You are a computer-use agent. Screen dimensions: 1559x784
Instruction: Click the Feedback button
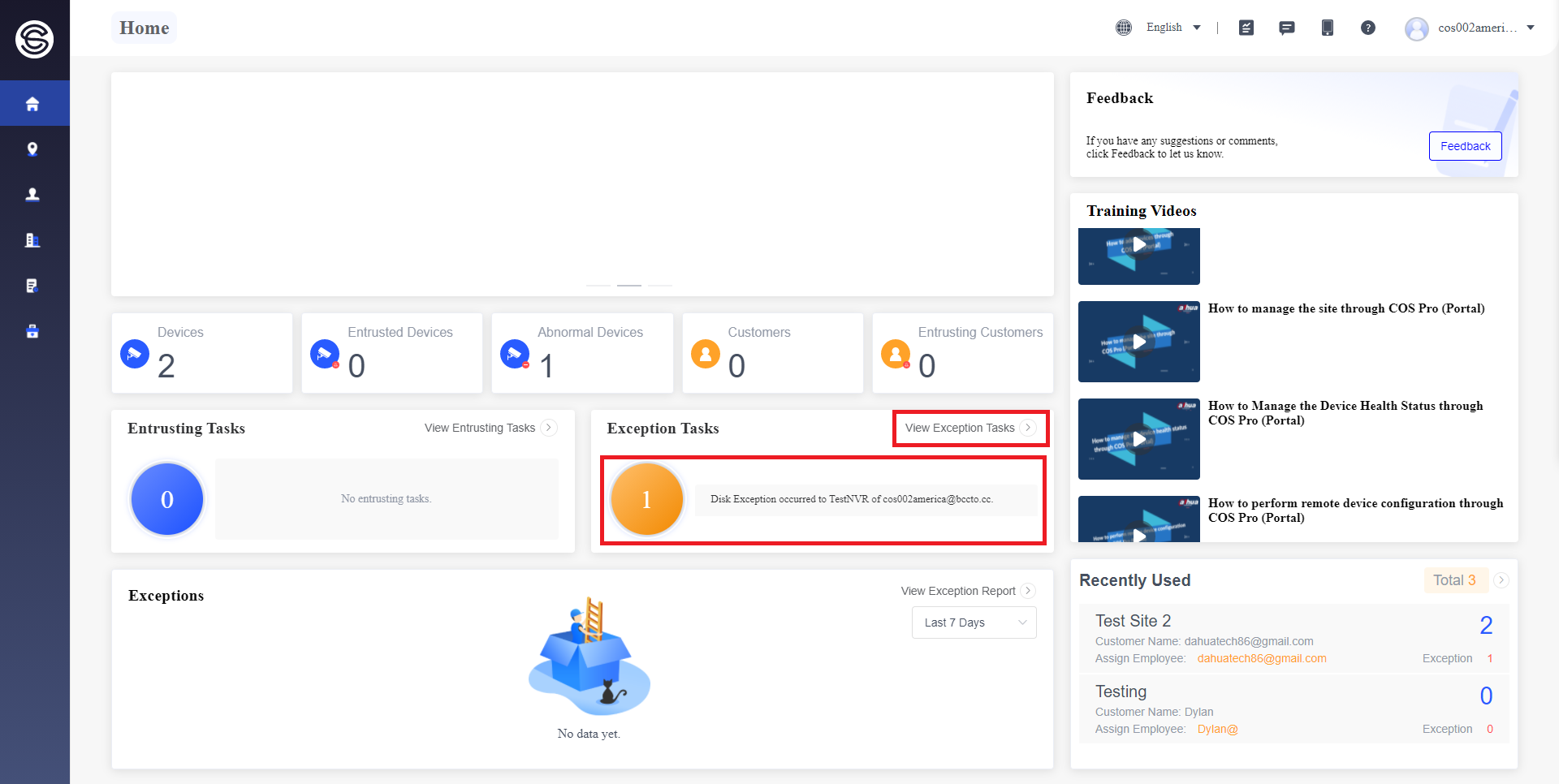click(1466, 146)
